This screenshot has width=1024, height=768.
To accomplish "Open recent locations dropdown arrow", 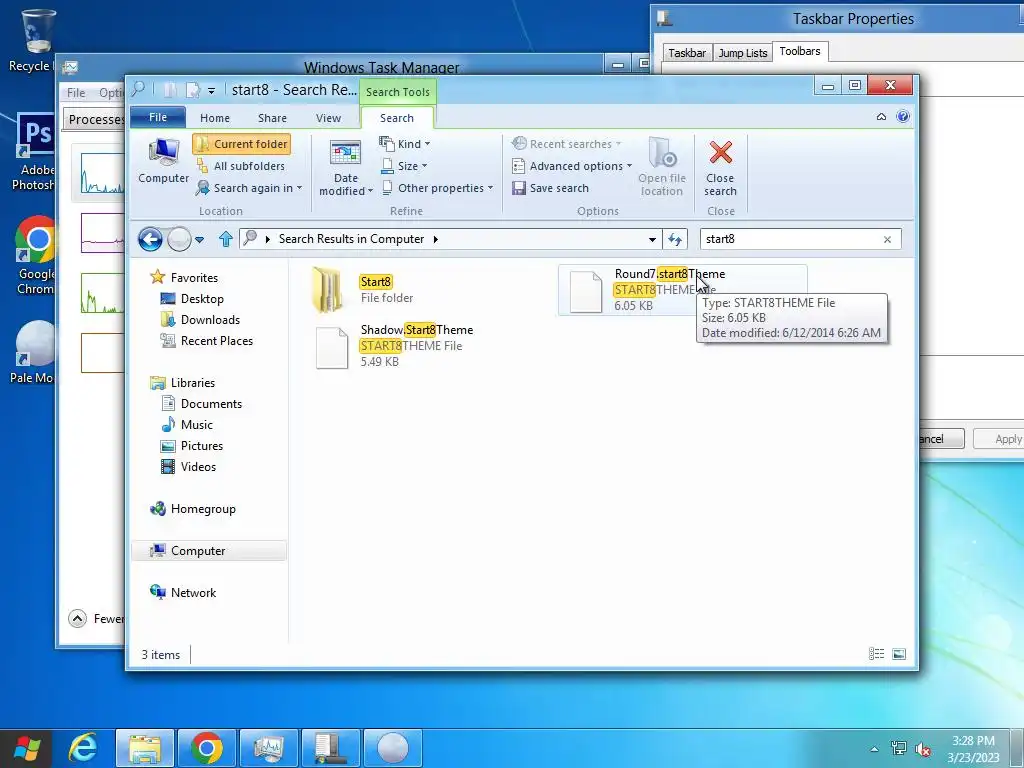I will (199, 240).
